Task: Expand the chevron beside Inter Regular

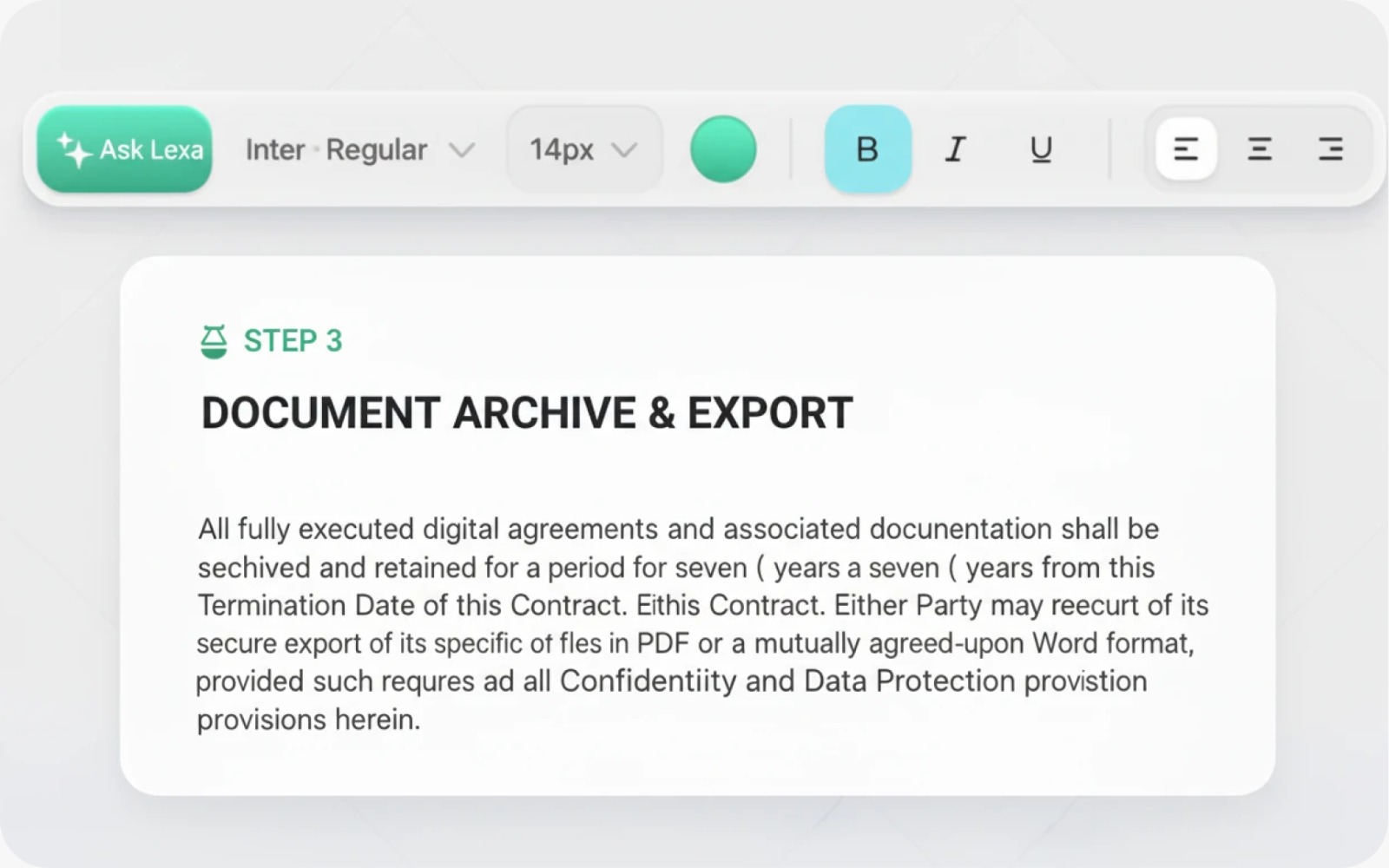Action: coord(462,150)
